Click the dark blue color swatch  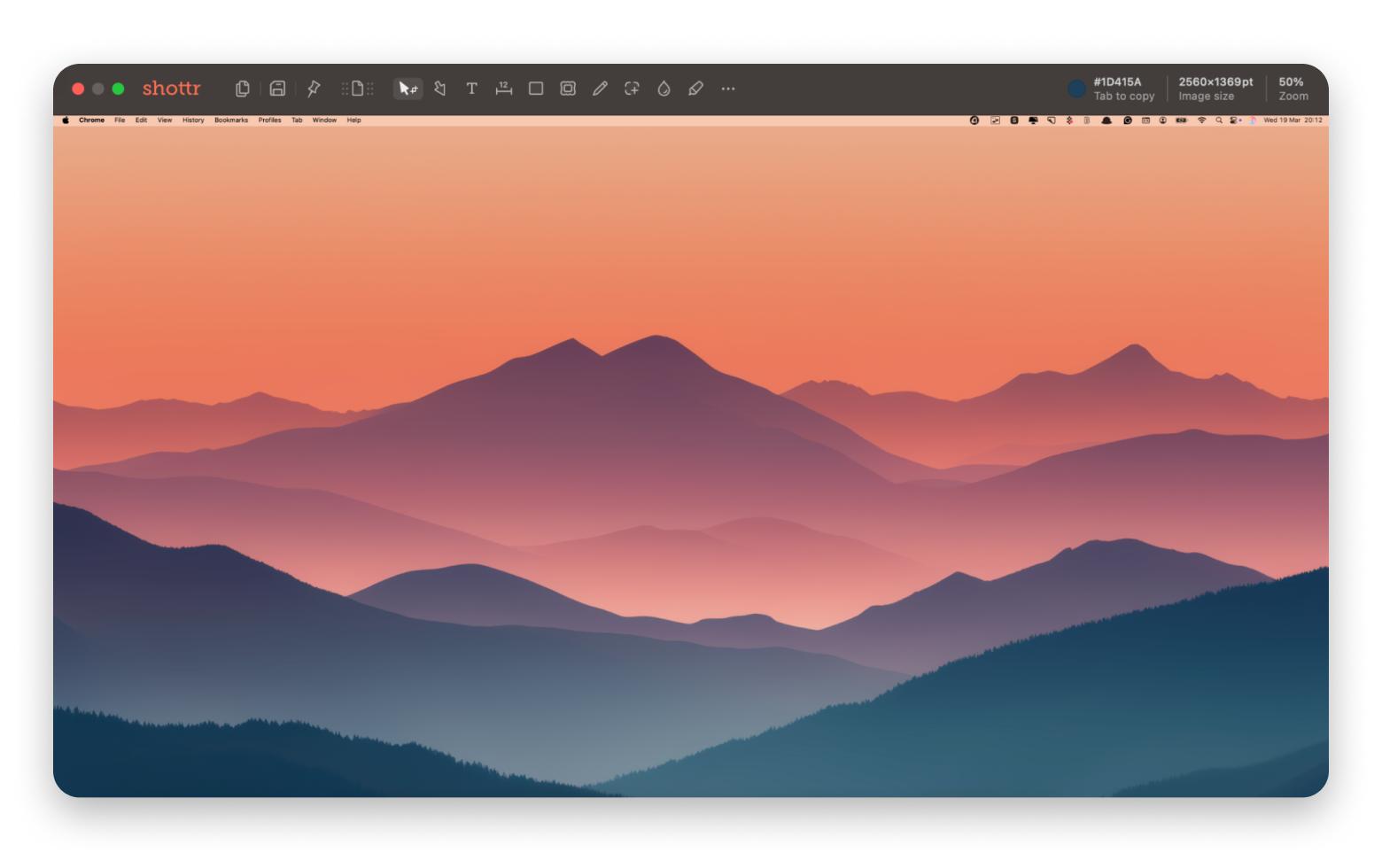[1076, 89]
